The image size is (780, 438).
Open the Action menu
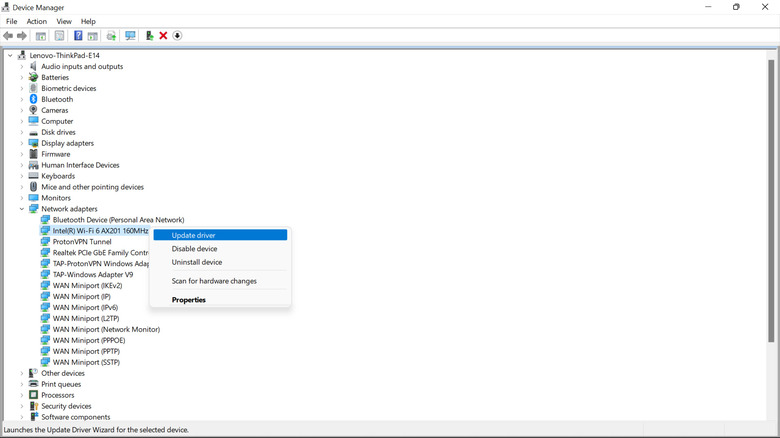click(36, 21)
